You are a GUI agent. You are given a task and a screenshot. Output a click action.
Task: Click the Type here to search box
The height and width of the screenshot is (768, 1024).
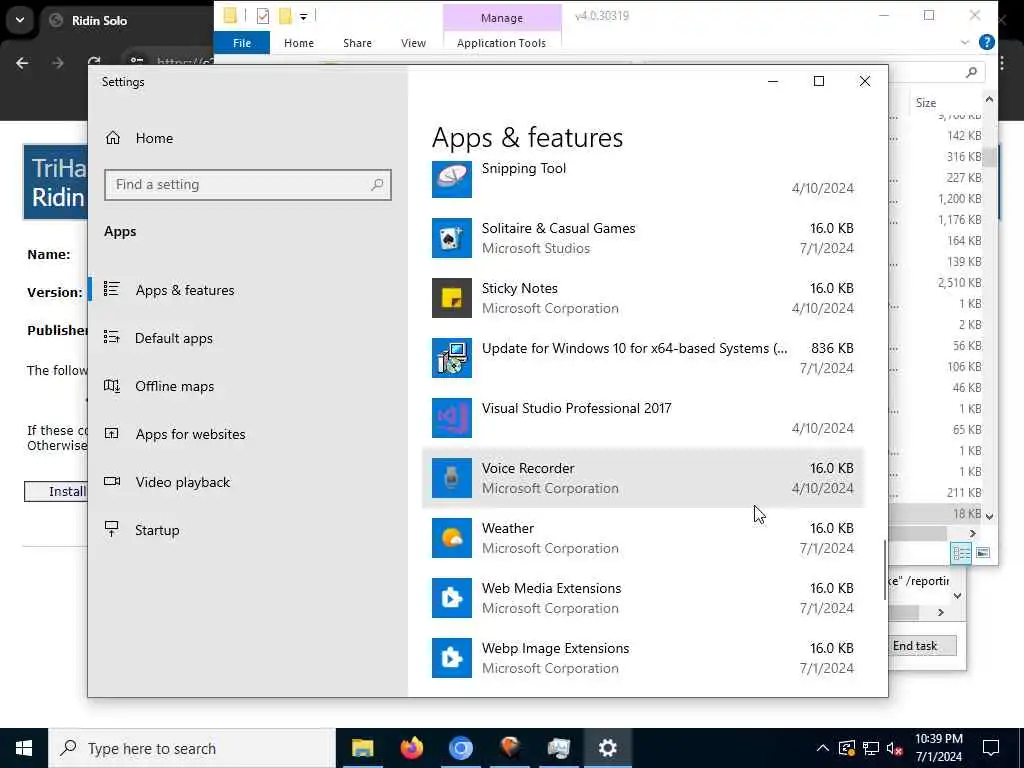[191, 748]
